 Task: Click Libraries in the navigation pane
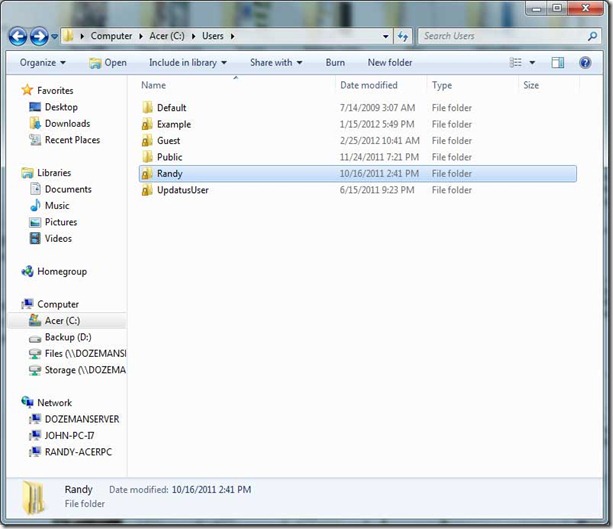tap(54, 173)
